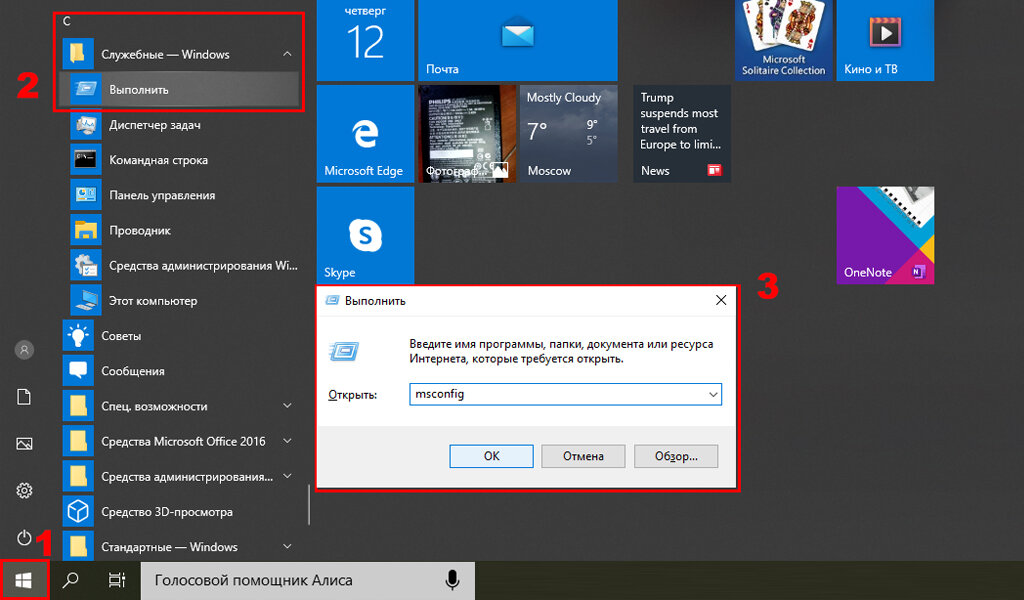Click the letter С section header

(x=67, y=22)
